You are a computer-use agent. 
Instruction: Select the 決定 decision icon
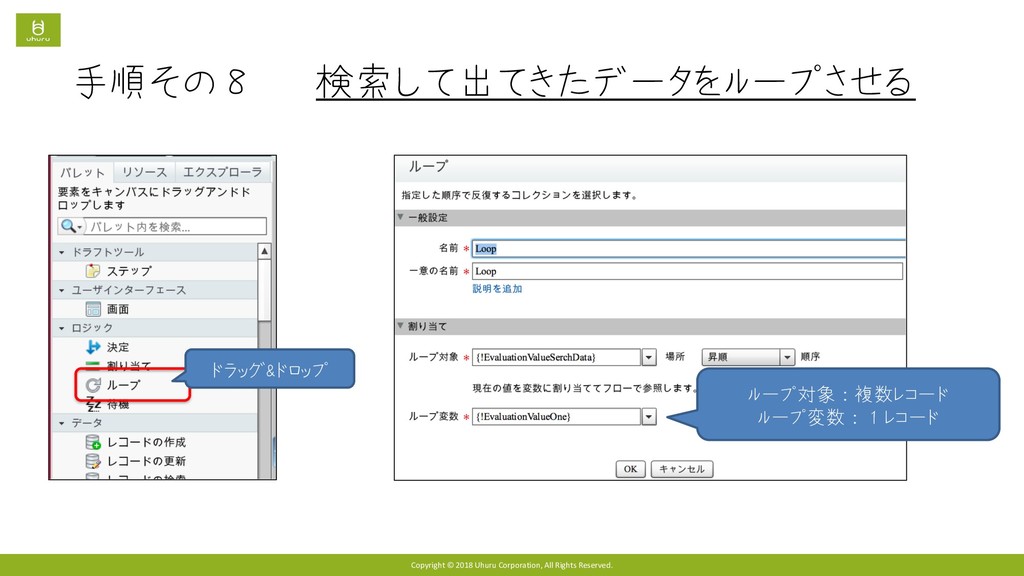tap(93, 347)
